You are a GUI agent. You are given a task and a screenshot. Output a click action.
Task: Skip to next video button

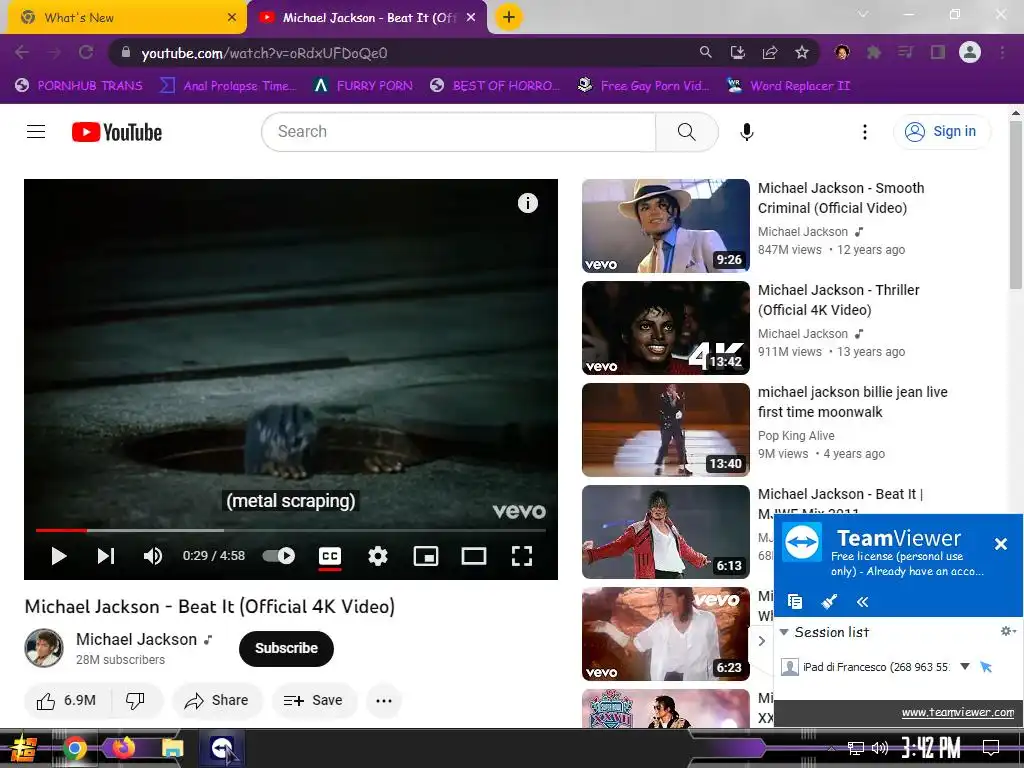(106, 556)
